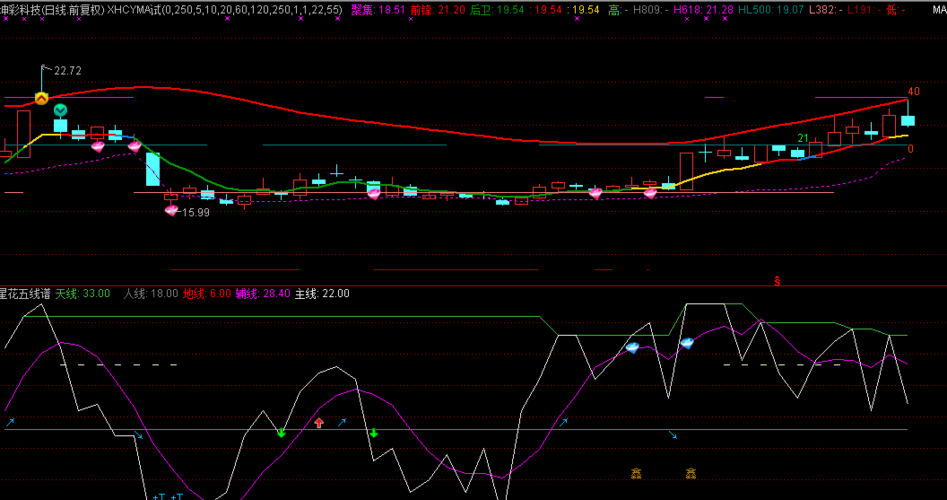Click the 地线: 6.00 value

[207, 293]
